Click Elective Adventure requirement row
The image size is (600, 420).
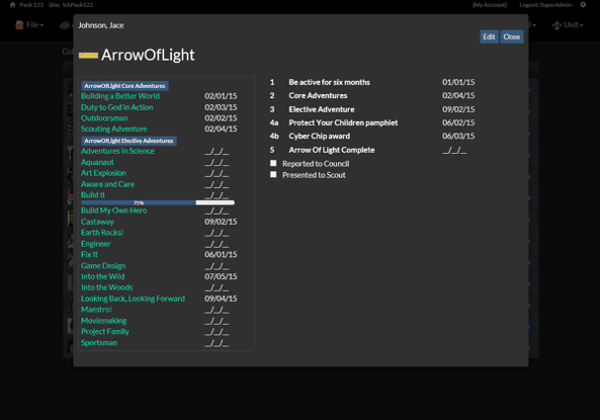[321, 109]
